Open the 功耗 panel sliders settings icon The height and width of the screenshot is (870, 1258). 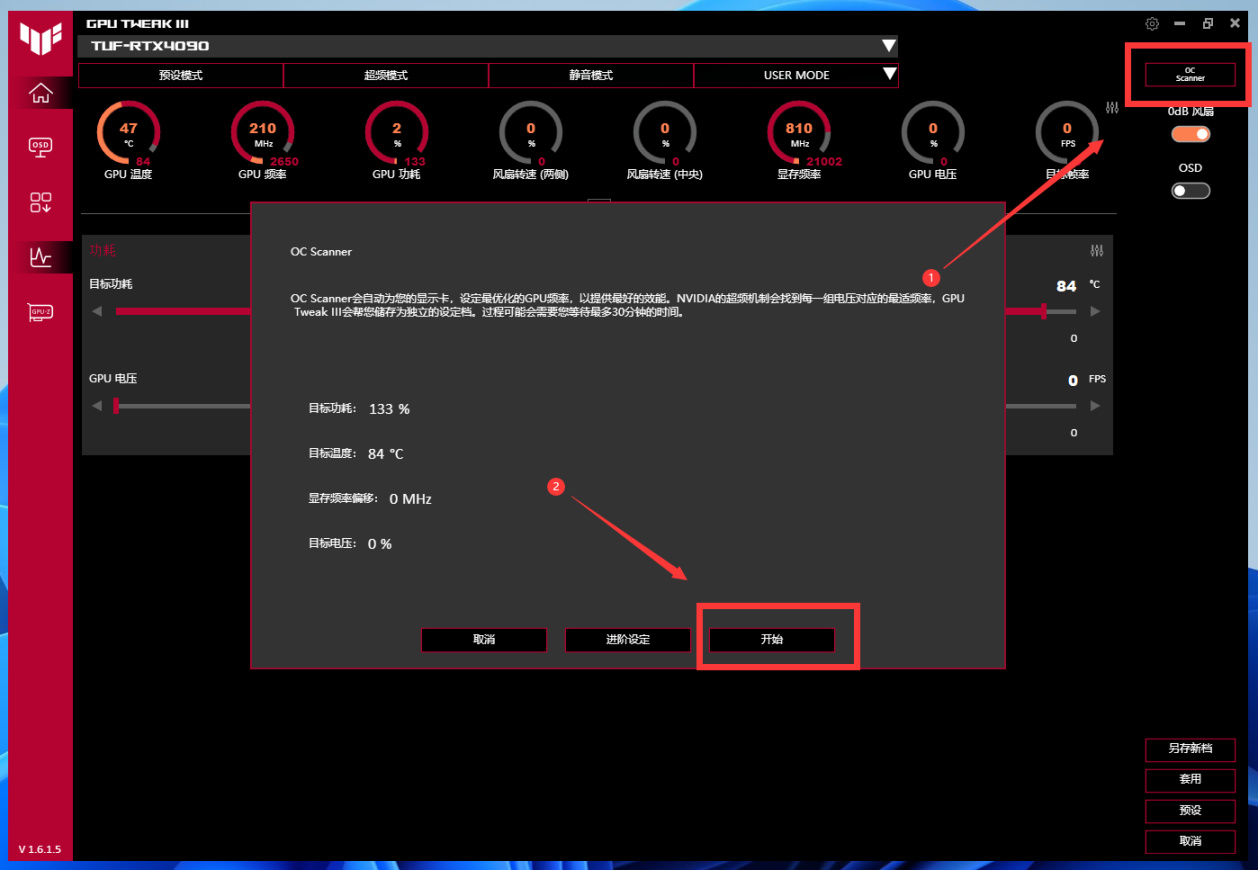coord(1097,250)
